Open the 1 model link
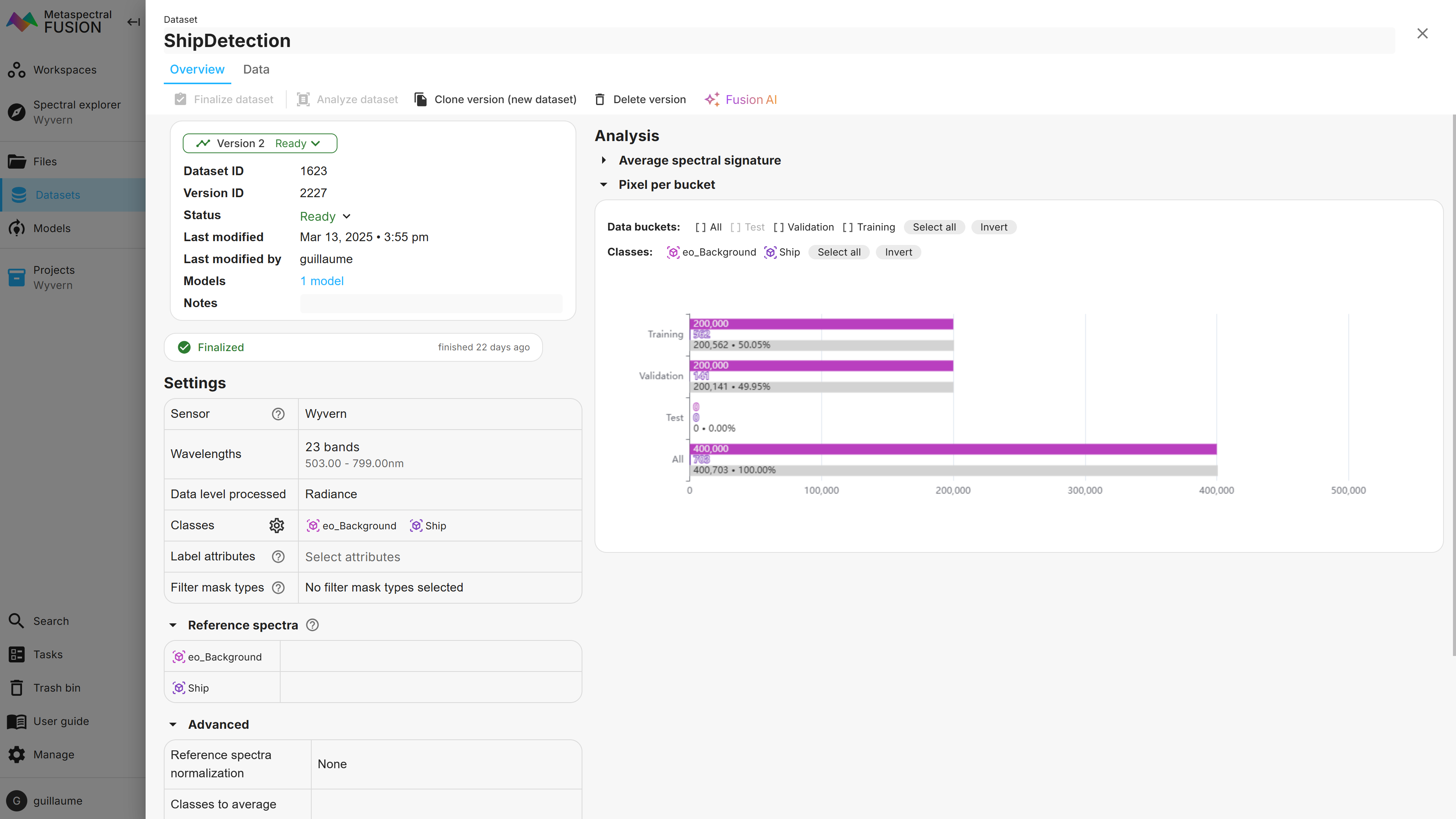This screenshot has width=1456, height=819. point(322,281)
